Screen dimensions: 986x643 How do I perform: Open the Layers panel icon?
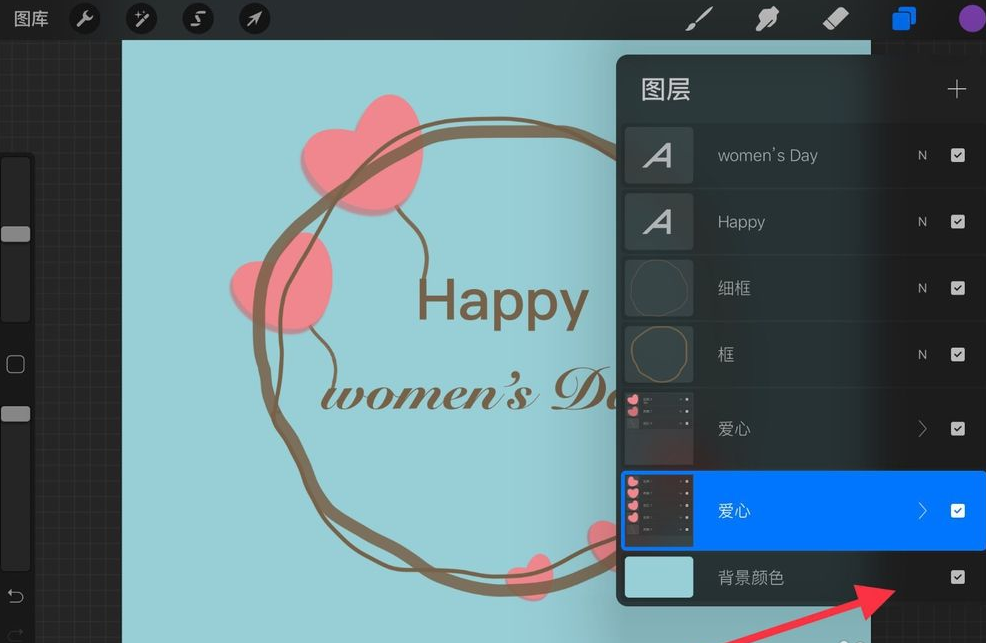tap(903, 18)
